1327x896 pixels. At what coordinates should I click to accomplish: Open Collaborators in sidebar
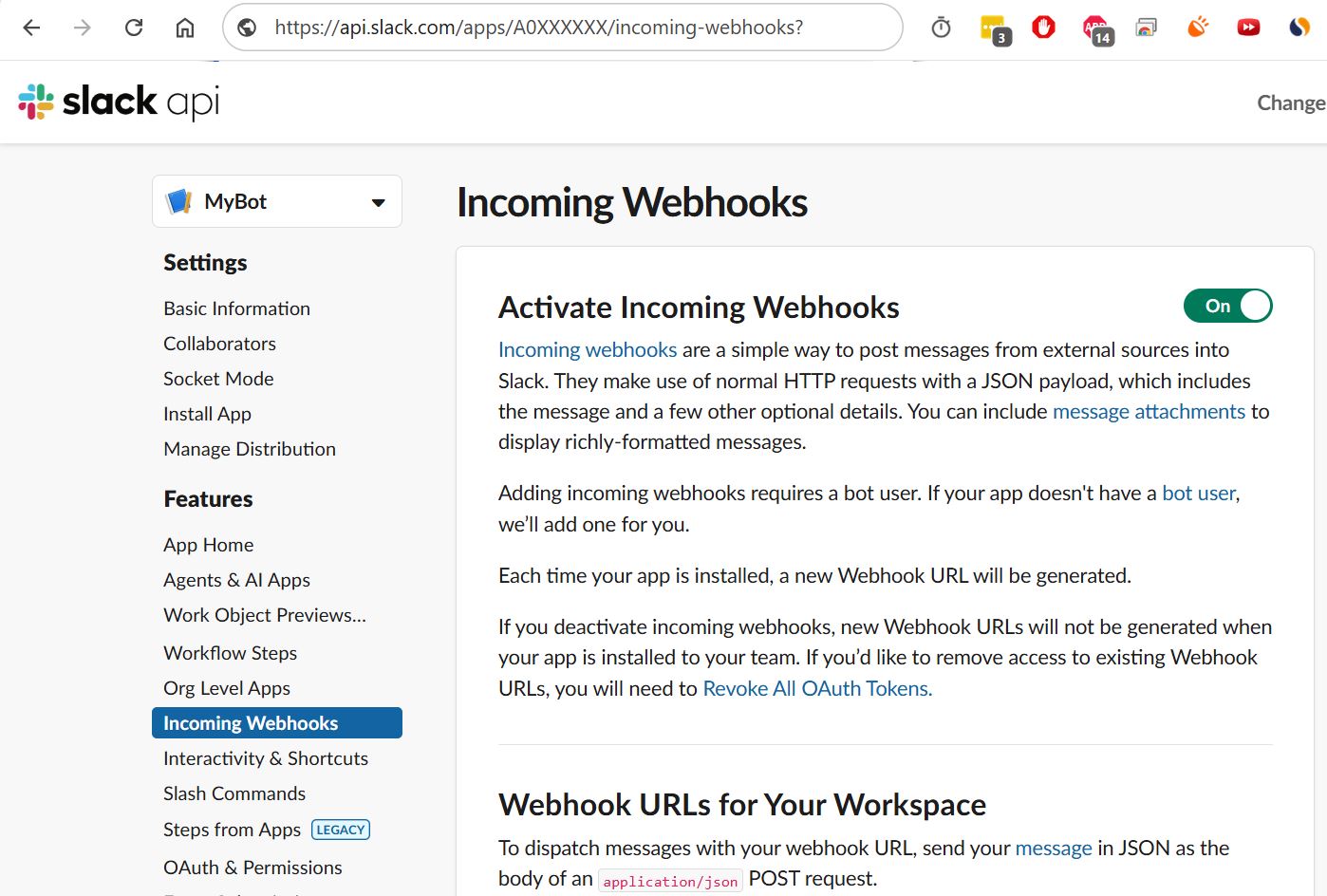click(219, 344)
